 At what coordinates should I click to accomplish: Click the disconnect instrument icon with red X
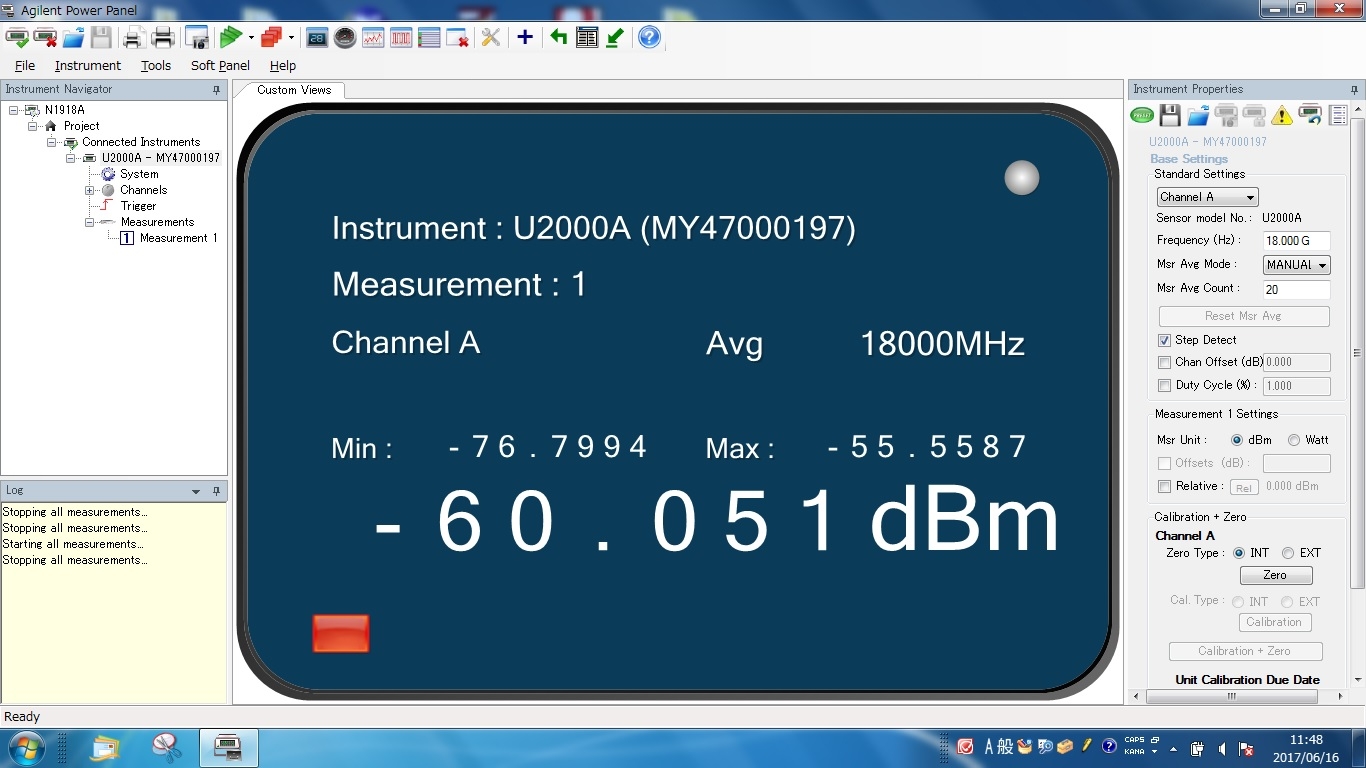click(x=45, y=38)
